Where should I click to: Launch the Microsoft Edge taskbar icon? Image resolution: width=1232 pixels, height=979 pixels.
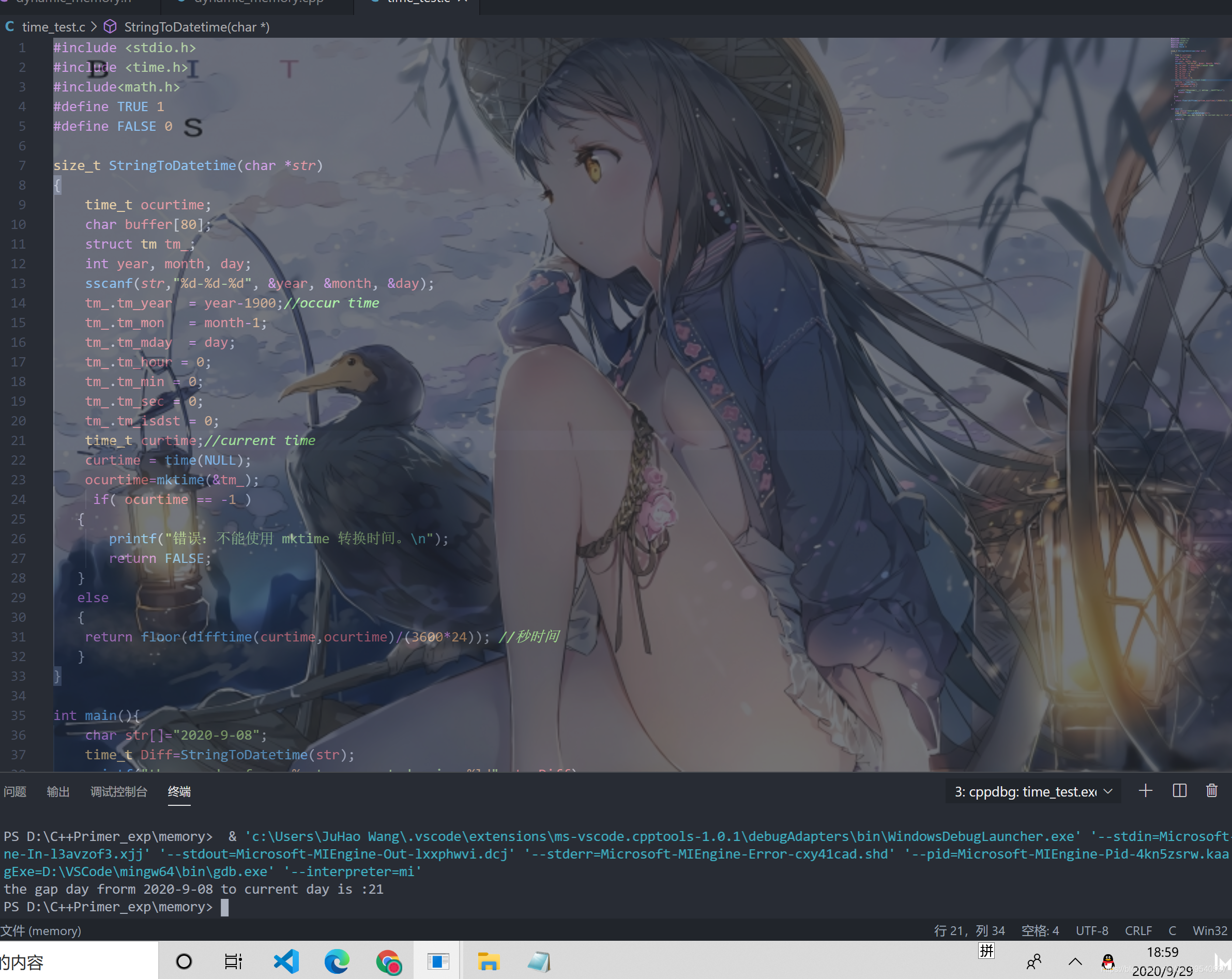[x=337, y=962]
